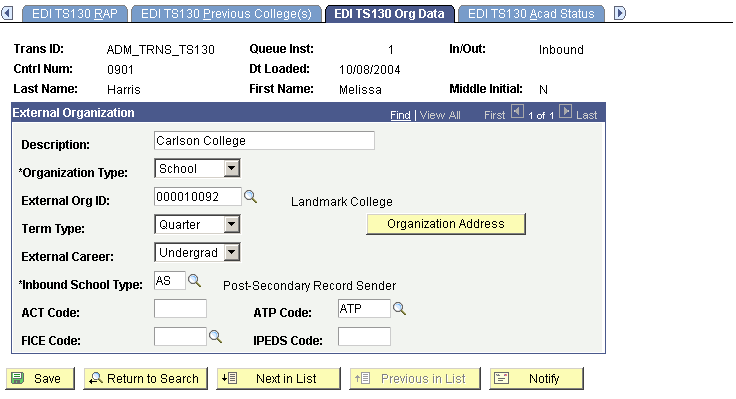Open the EDI TS130 RAP tab
The image size is (736, 399).
[75, 14]
